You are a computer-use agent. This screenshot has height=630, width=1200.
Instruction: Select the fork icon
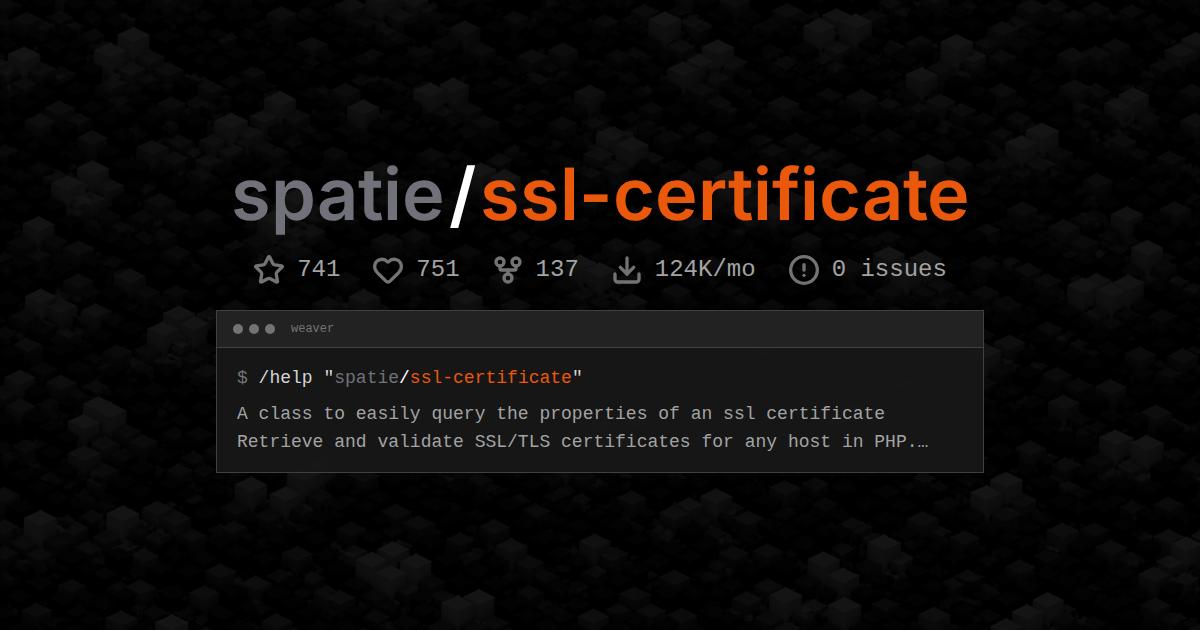pyautogui.click(x=507, y=268)
